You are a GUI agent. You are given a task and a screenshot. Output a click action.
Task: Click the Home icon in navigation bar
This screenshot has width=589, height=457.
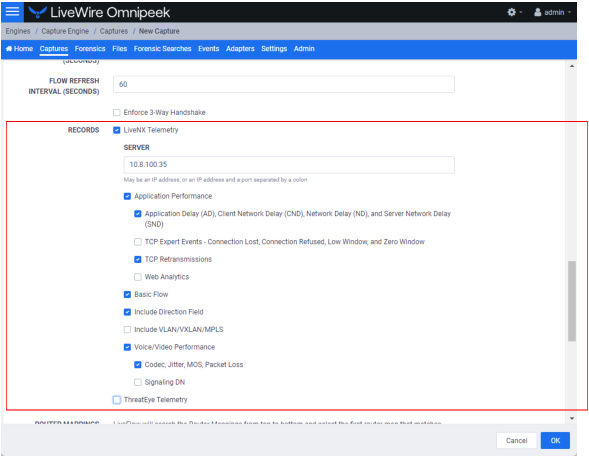pos(9,48)
